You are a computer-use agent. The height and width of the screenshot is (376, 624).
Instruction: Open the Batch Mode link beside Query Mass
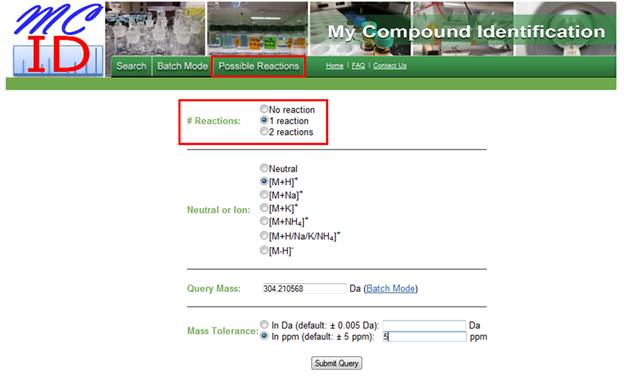[390, 288]
